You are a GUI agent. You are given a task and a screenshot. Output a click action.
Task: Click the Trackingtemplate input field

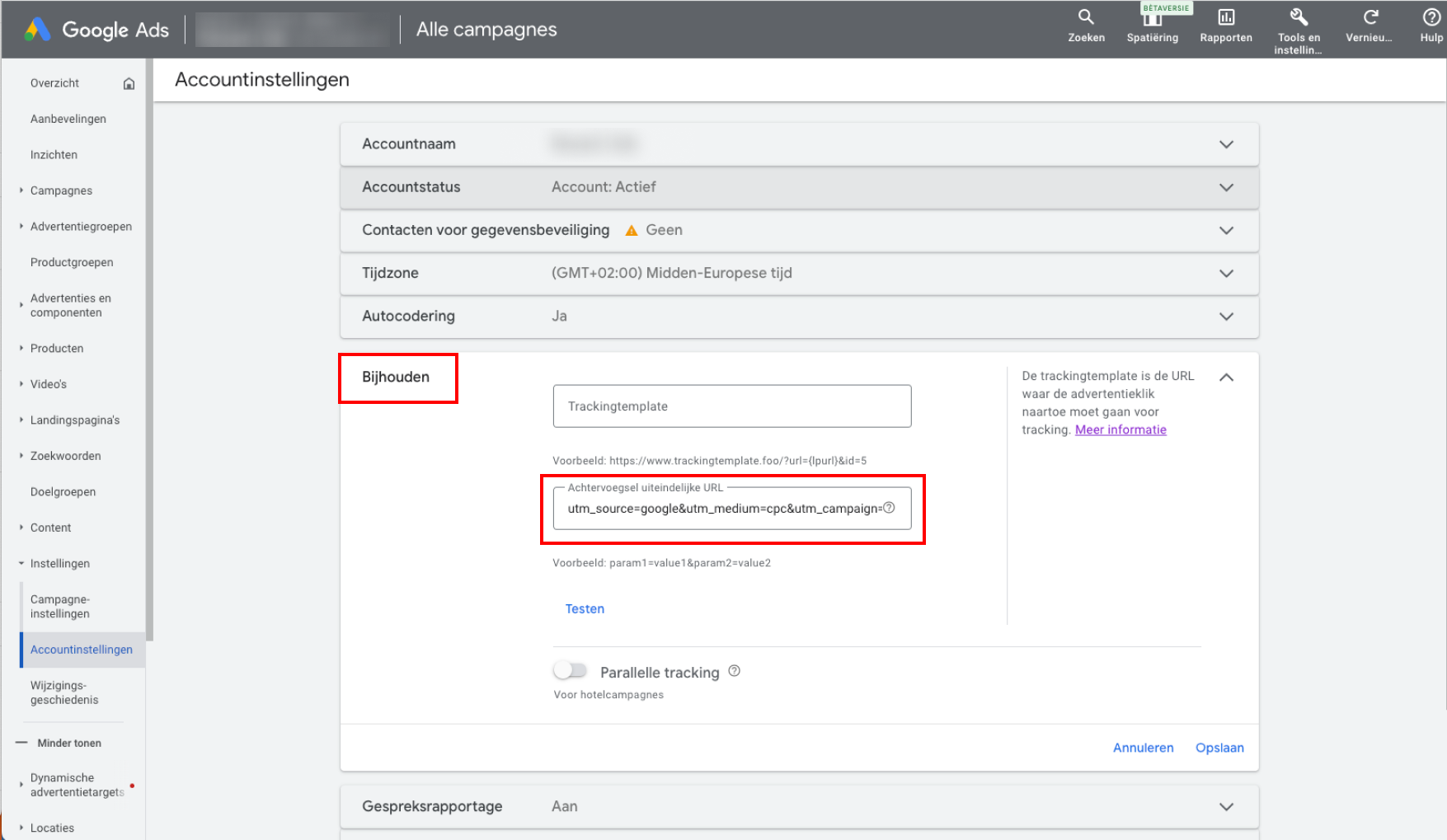pos(732,406)
